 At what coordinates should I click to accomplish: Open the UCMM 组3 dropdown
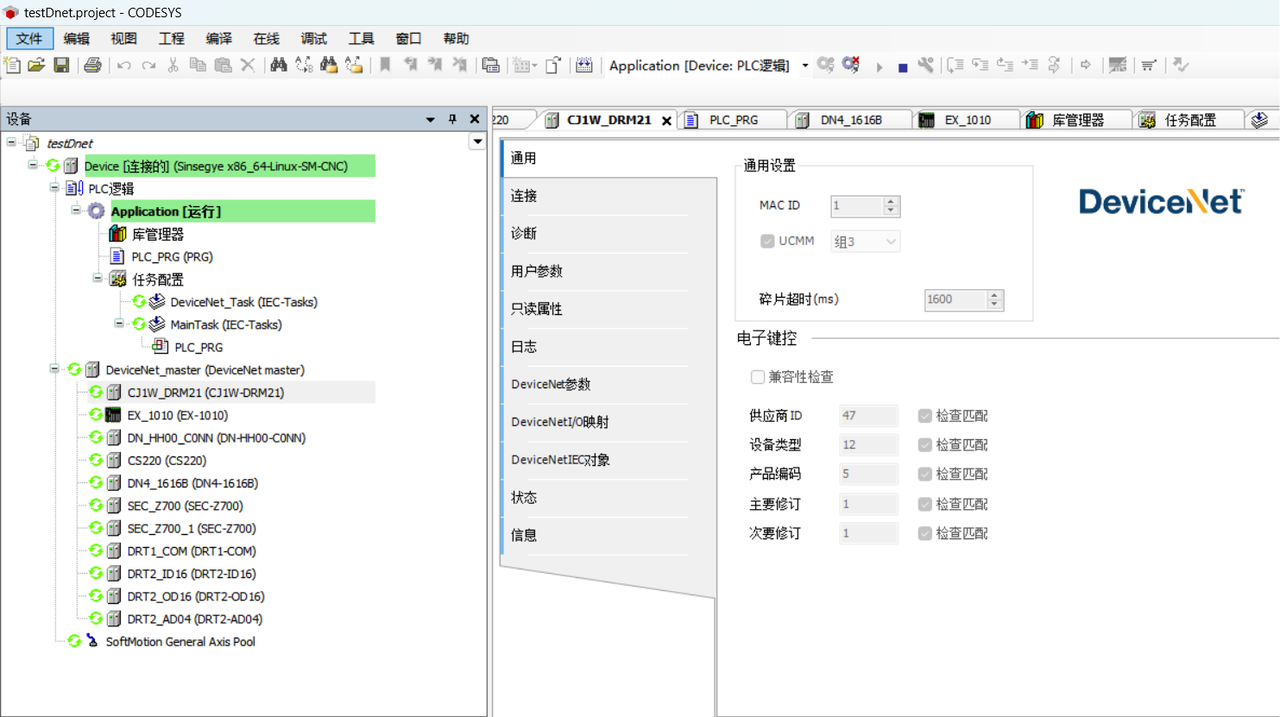(890, 242)
